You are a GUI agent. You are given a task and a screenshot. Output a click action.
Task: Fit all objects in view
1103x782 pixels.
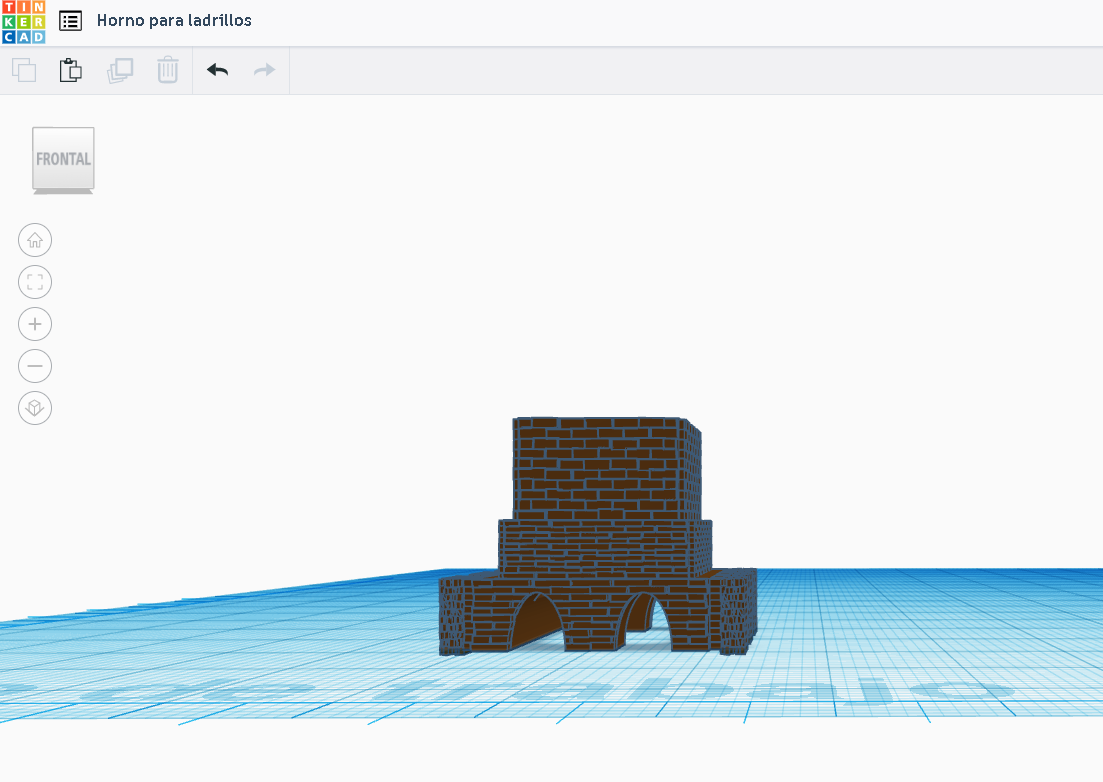[x=35, y=282]
